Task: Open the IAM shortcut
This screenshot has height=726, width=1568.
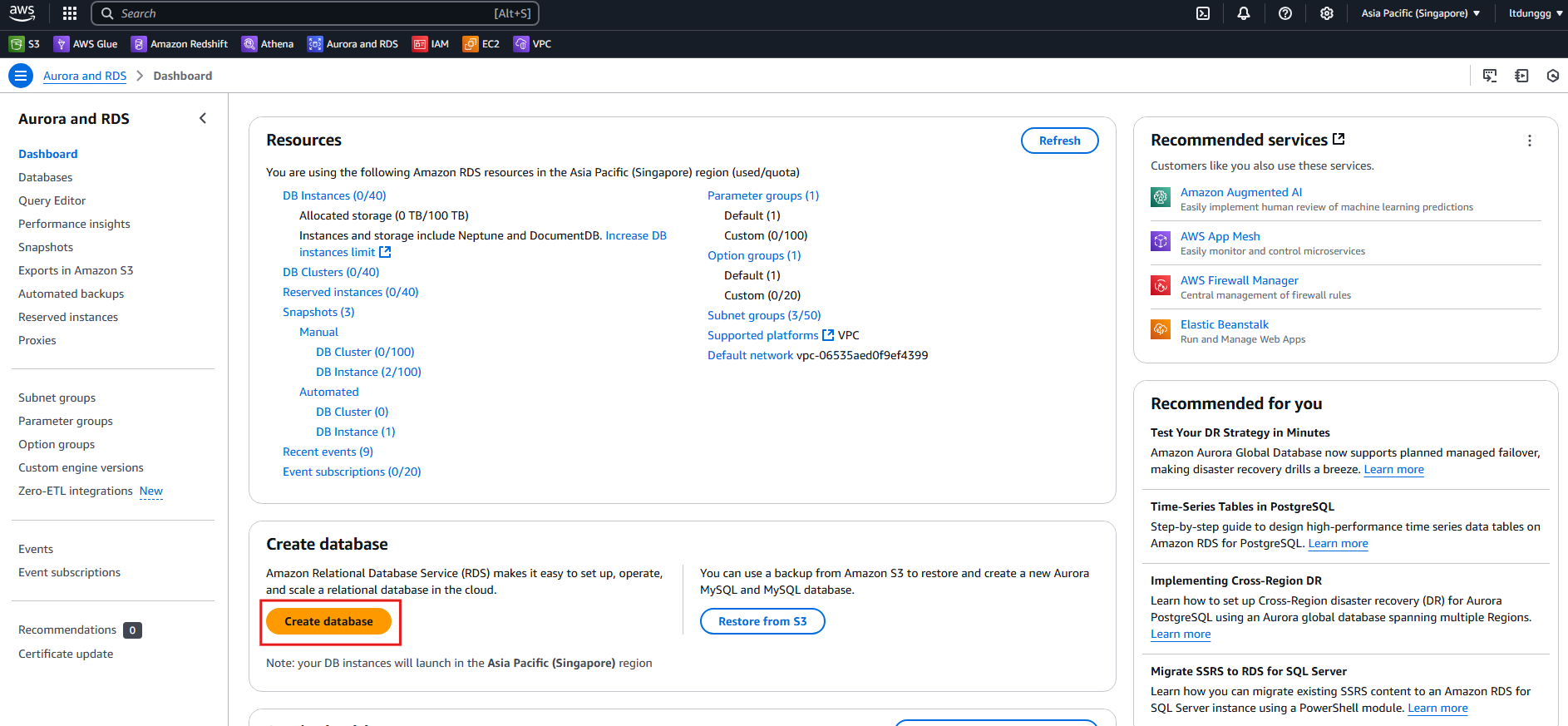Action: 431,44
